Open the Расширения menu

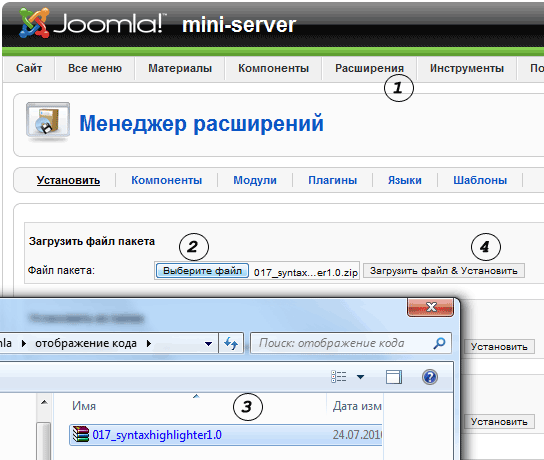tap(369, 68)
